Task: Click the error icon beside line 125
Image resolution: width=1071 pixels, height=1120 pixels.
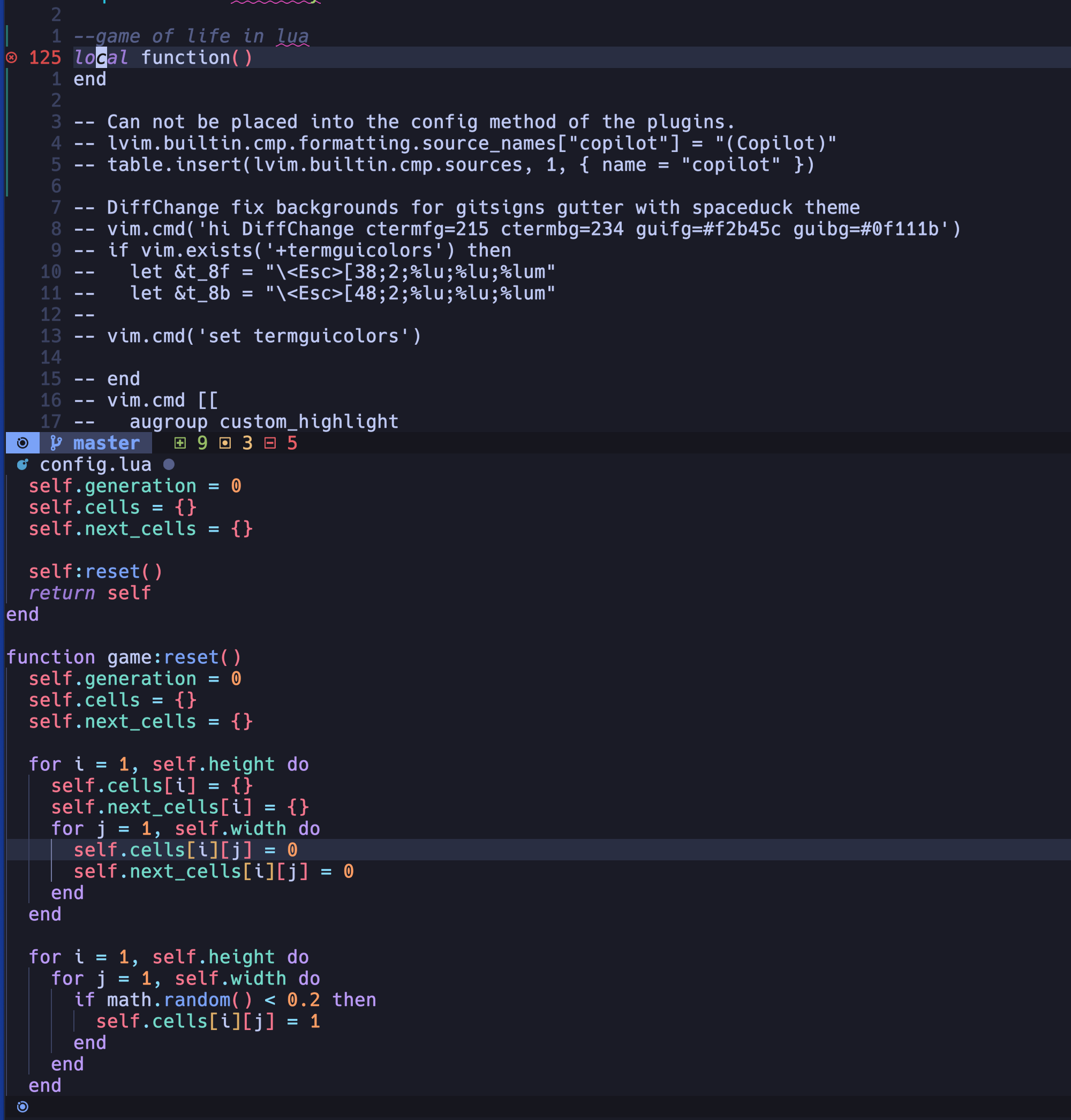Action: [x=12, y=58]
